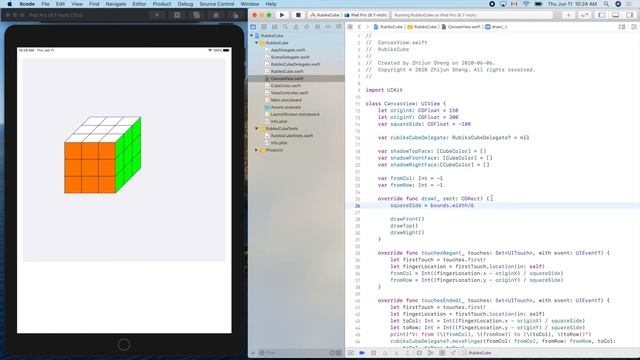Pause program execution in debug bar

tap(373, 353)
